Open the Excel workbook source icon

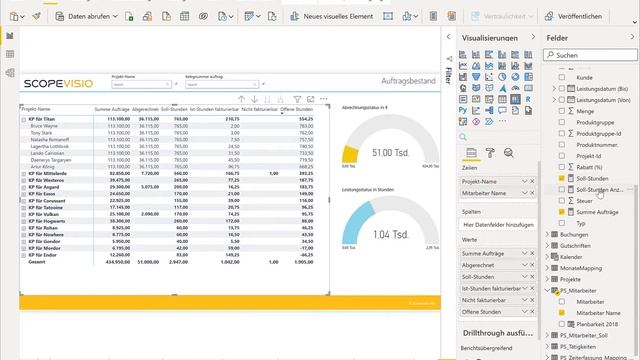(x=129, y=16)
